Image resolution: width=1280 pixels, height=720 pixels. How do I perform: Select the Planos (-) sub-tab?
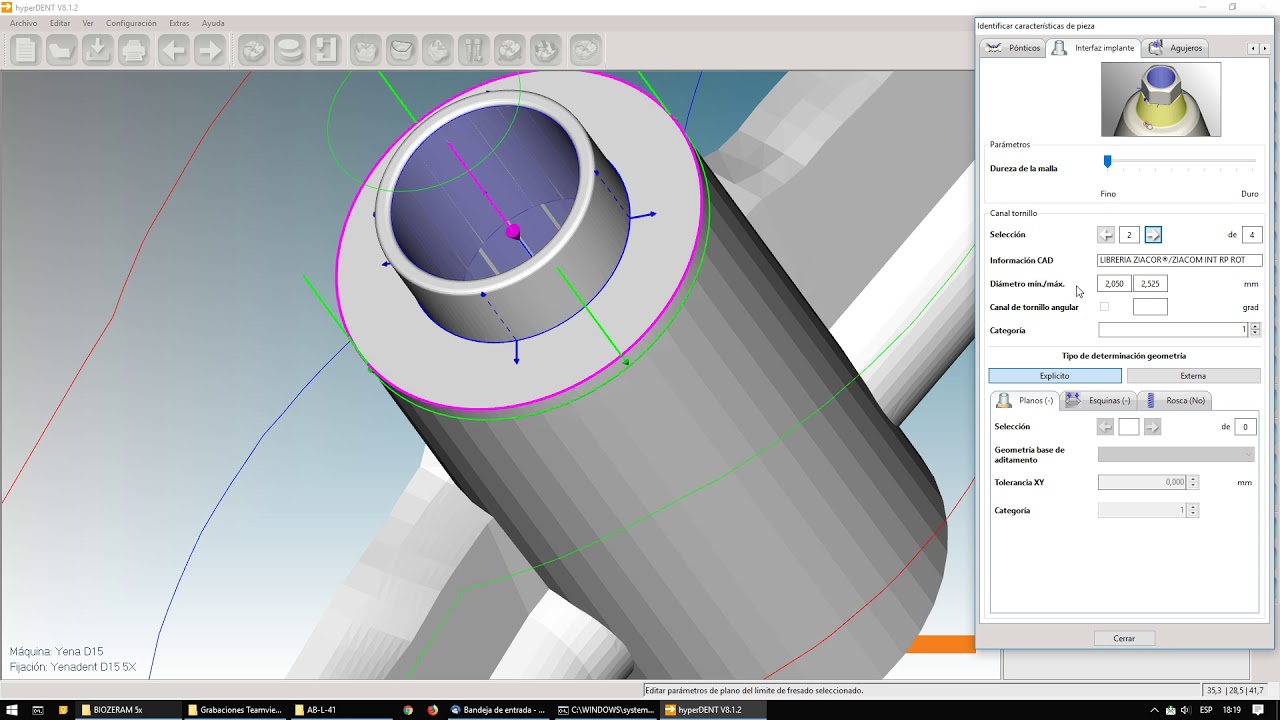pyautogui.click(x=1025, y=400)
